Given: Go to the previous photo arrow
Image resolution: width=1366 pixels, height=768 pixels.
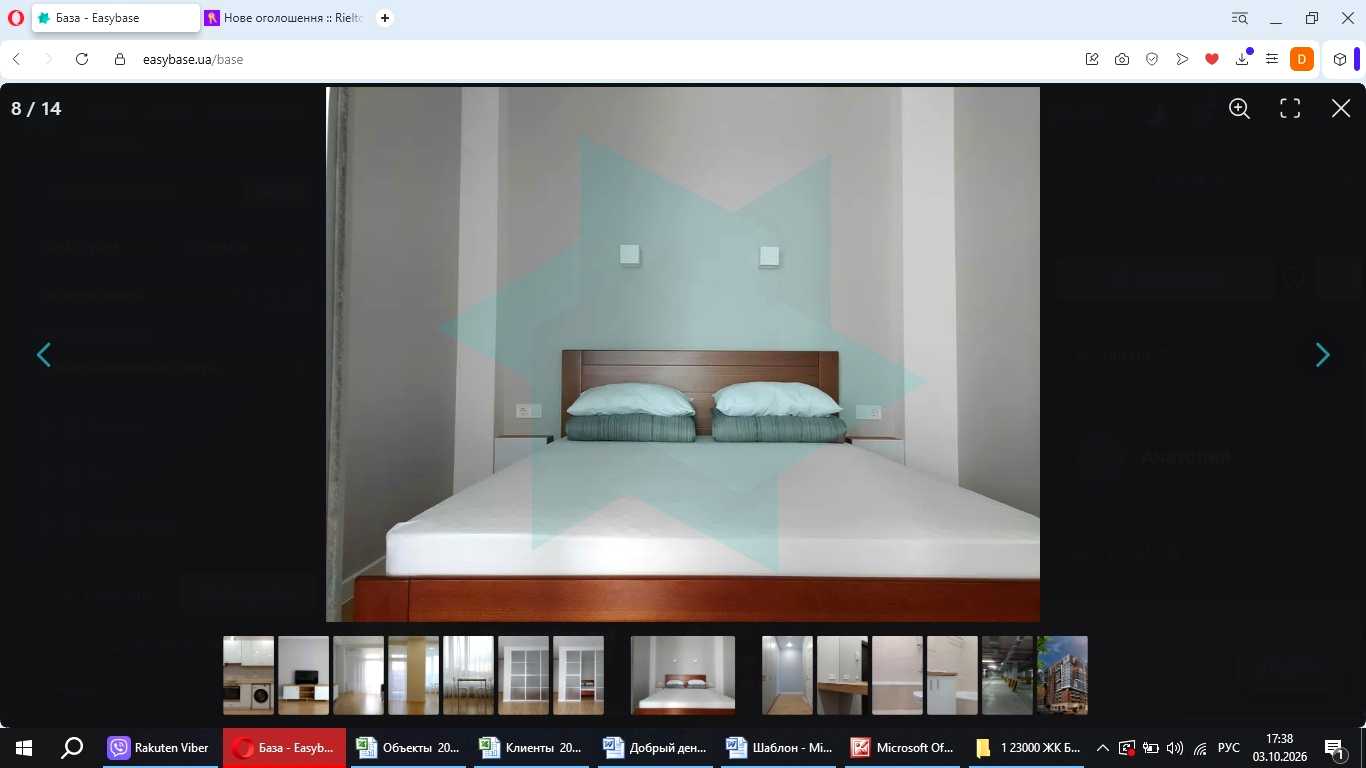Looking at the screenshot, I should pyautogui.click(x=44, y=355).
